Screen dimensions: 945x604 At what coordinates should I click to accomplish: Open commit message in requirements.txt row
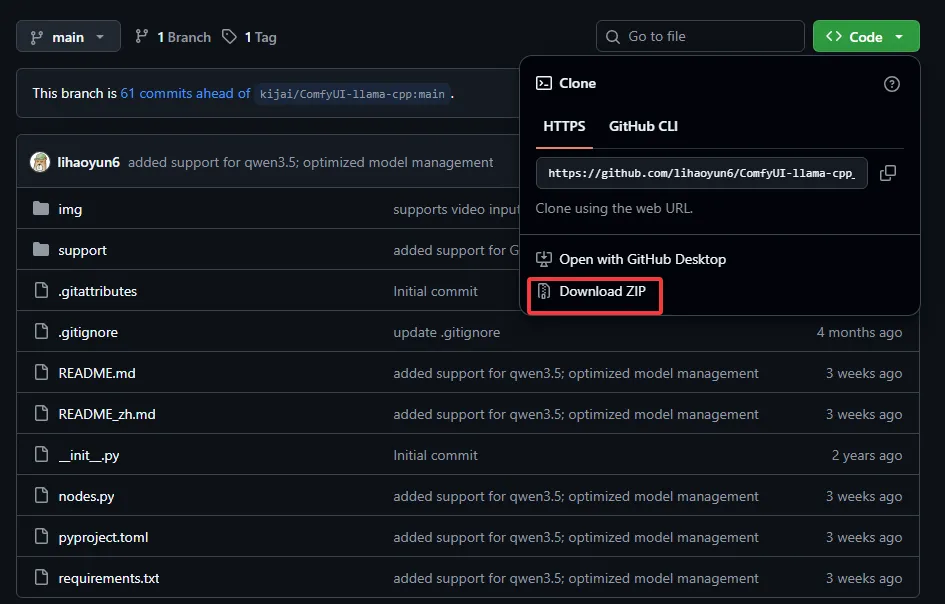[576, 578]
